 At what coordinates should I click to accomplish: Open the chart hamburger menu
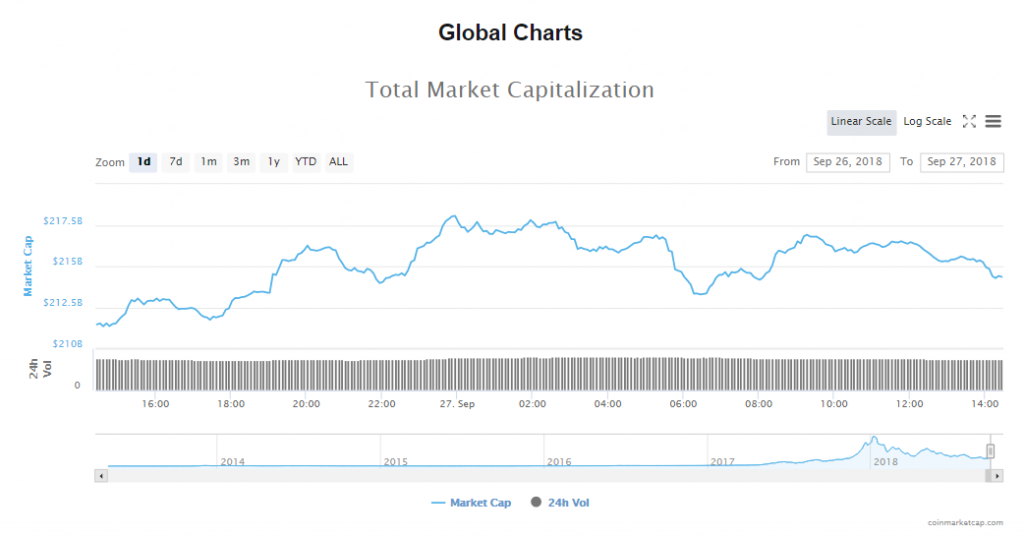pyautogui.click(x=993, y=121)
